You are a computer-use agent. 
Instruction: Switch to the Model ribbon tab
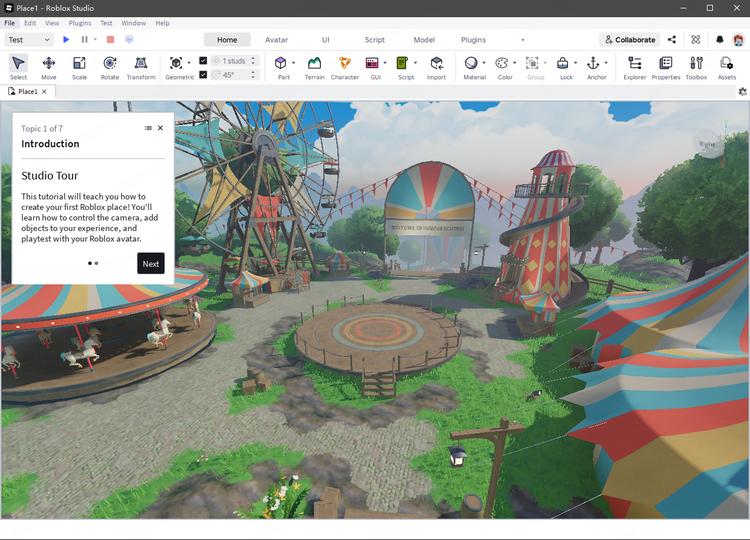tap(424, 40)
